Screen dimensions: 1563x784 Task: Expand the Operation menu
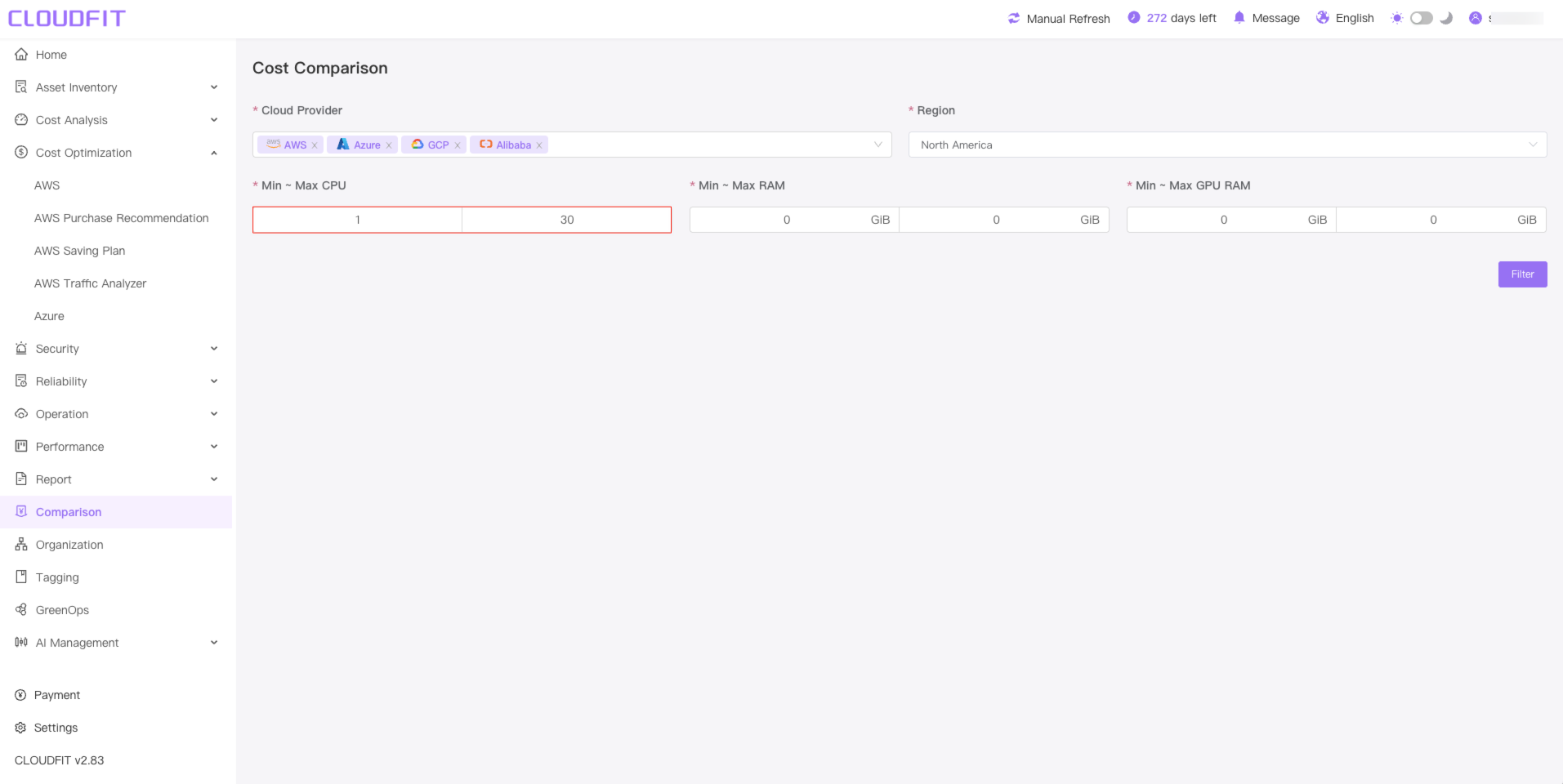[214, 414]
